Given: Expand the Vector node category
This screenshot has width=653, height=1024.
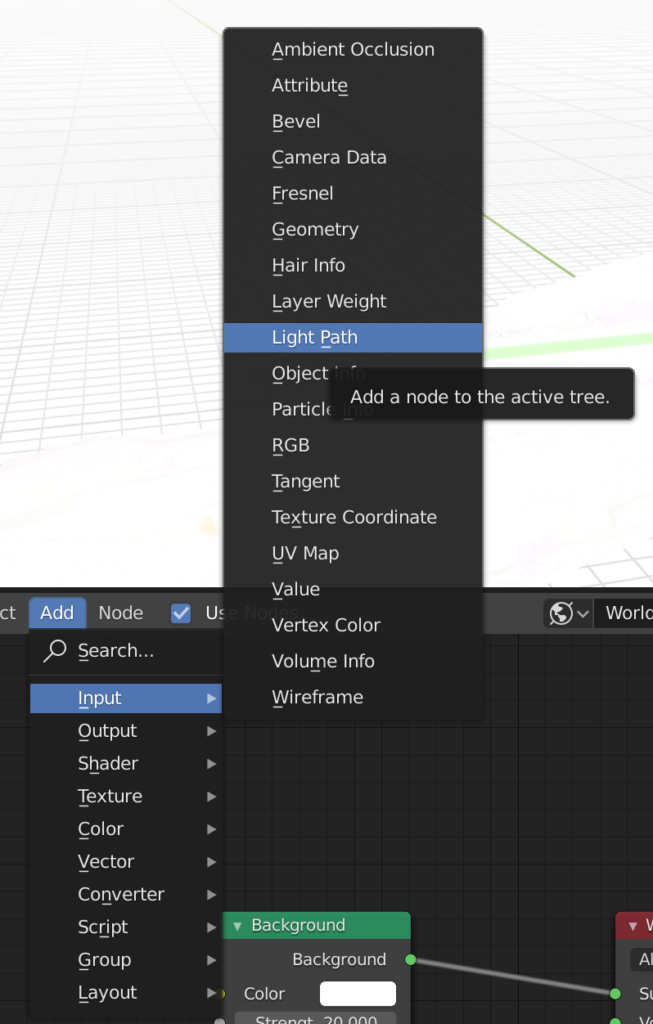Looking at the screenshot, I should (x=126, y=861).
